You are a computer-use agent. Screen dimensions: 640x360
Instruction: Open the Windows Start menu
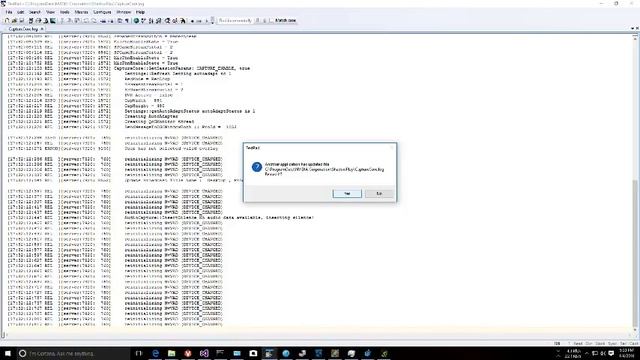(8, 353)
